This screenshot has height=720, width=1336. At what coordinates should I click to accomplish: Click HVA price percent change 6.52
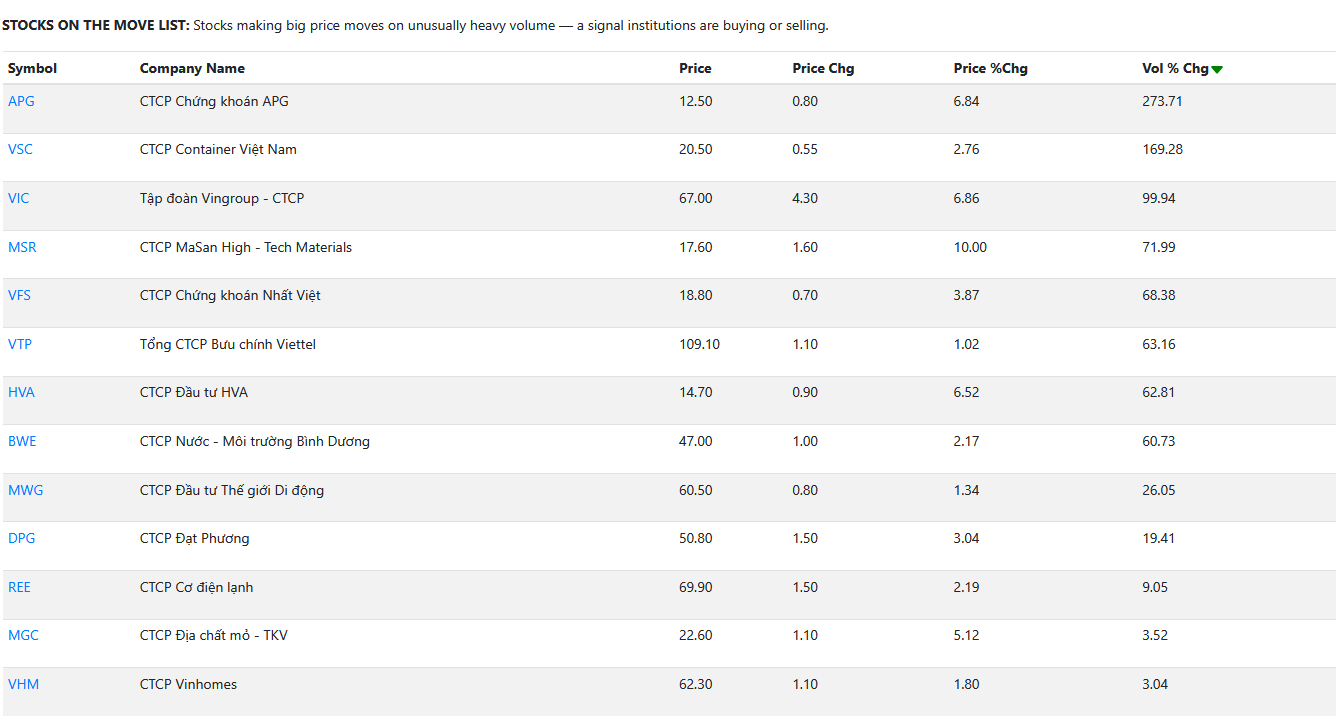(x=966, y=392)
